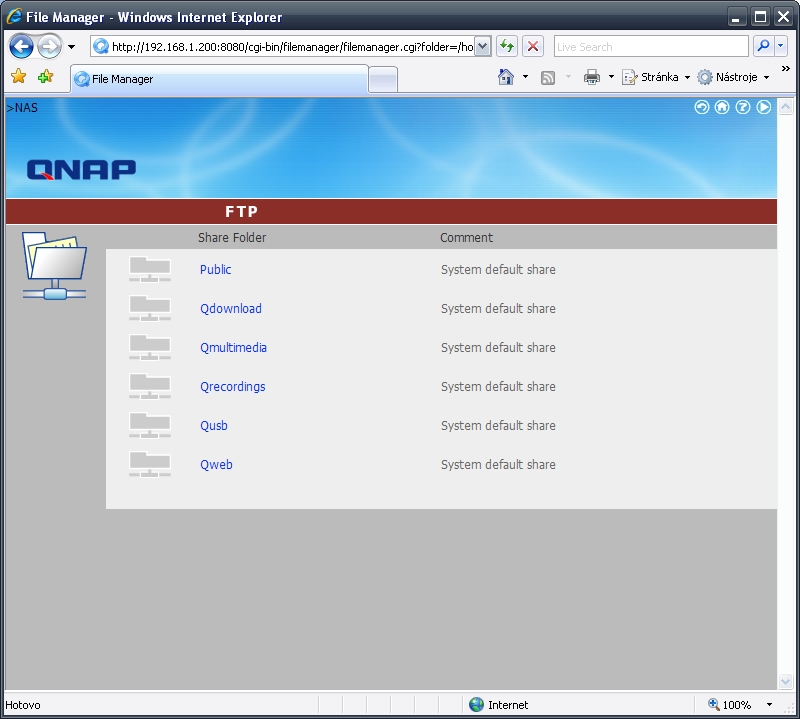
Task: Click the Internet Explorer title bar icon
Action: click(x=14, y=16)
